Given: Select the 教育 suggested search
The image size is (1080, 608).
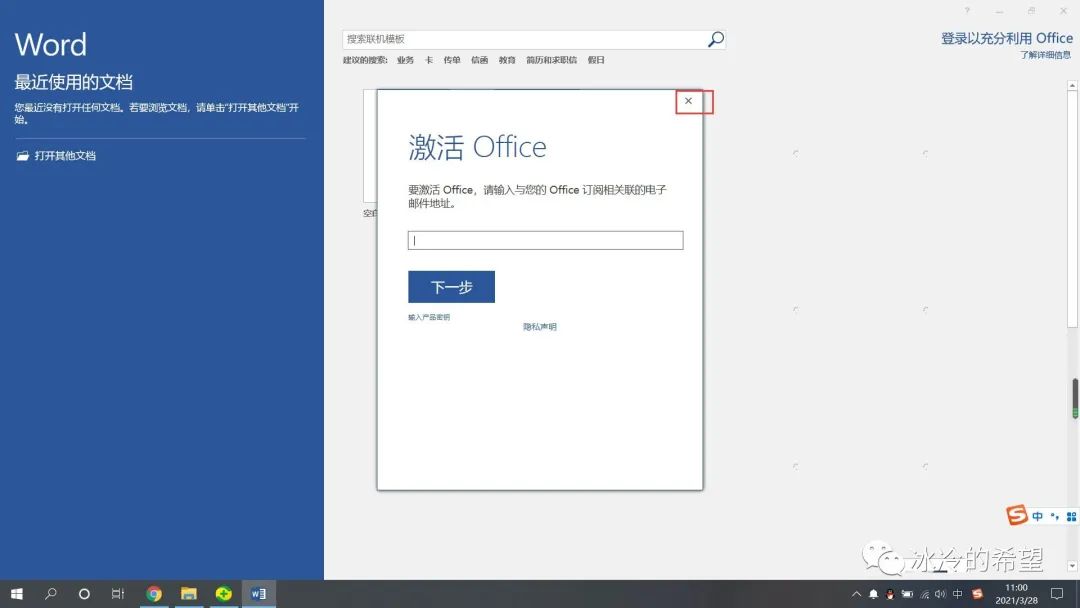Looking at the screenshot, I should pos(507,61).
